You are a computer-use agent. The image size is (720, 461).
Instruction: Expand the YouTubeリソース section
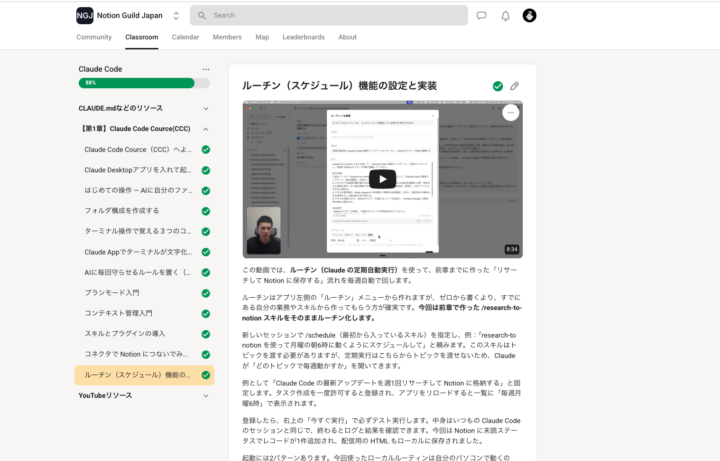[x=144, y=396]
